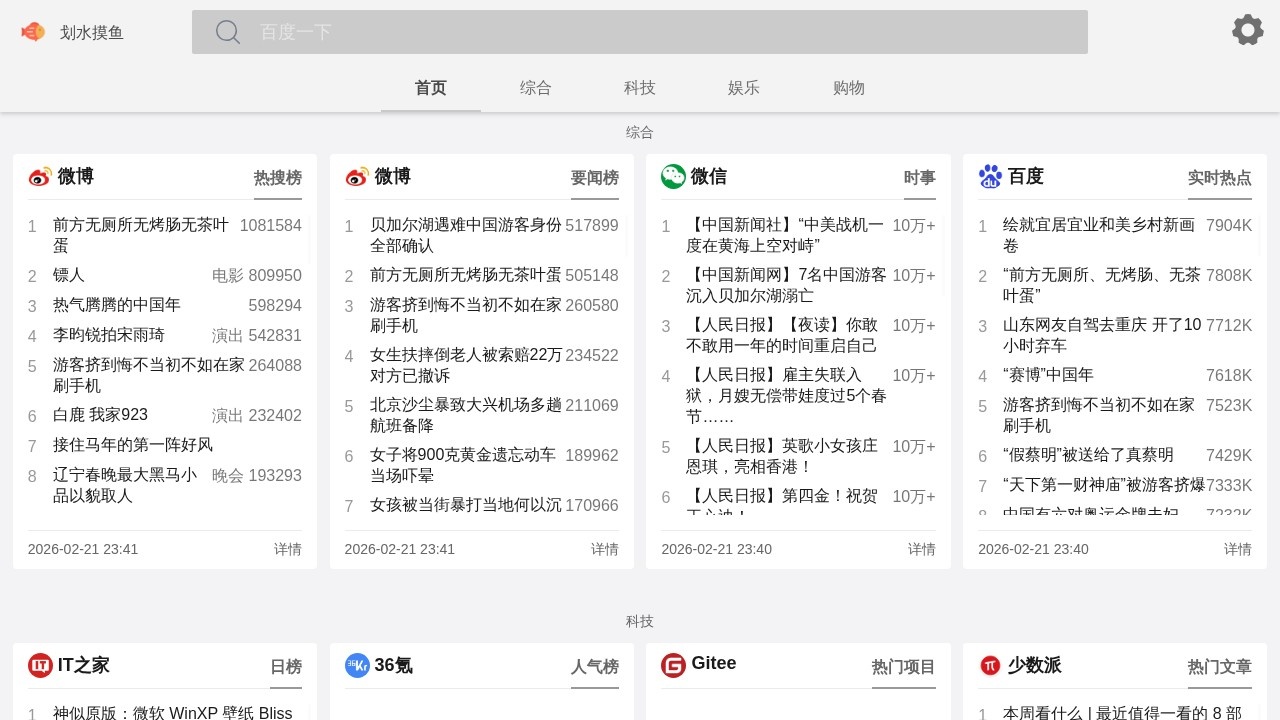Open 详情 on the Weibo 热搜榜 card
Image resolution: width=1280 pixels, height=720 pixels.
click(288, 549)
